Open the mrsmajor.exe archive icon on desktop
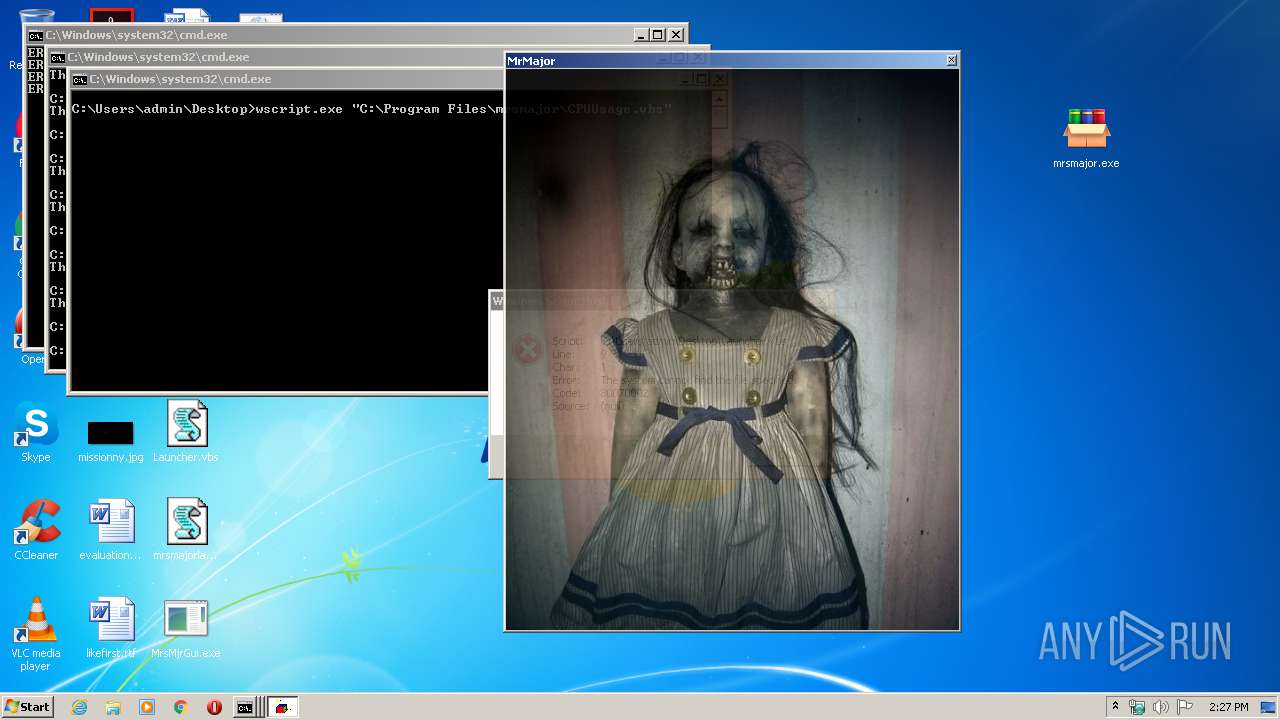Image resolution: width=1280 pixels, height=720 pixels. 1086,138
